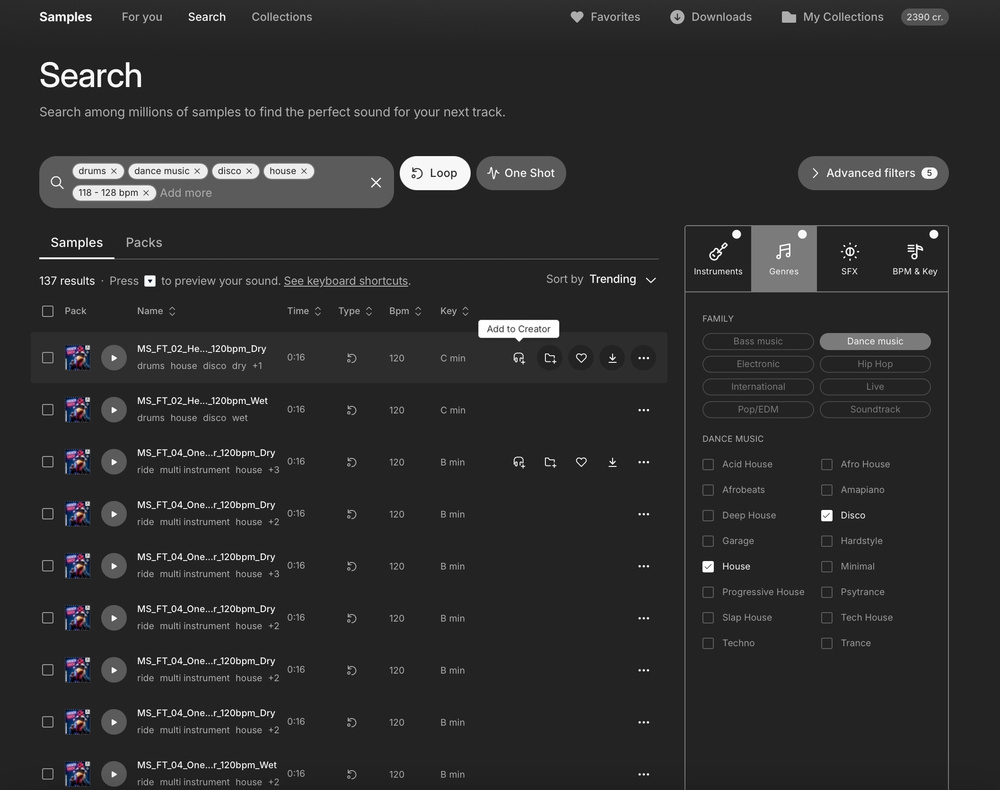Clear all search tags with X icon
This screenshot has width=1000, height=790.
click(x=376, y=182)
